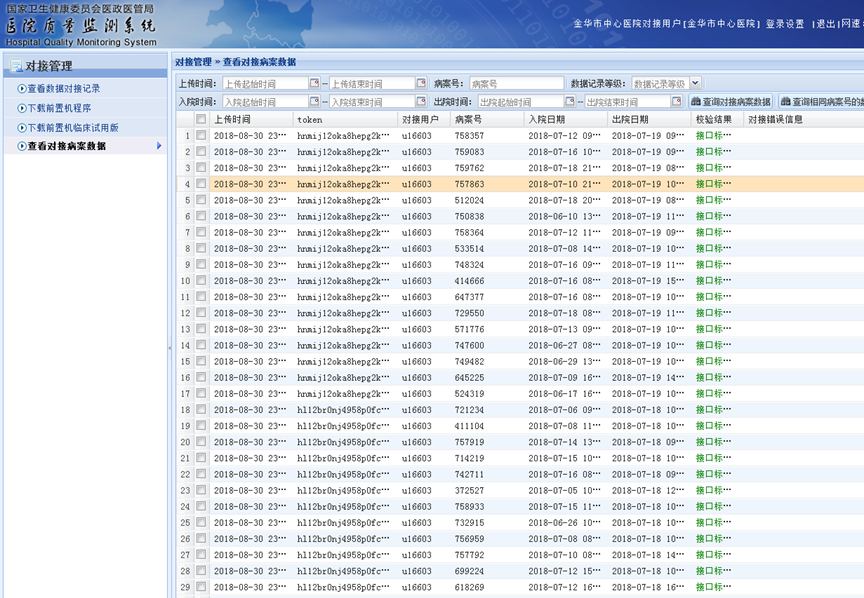Click the 查询相同病案号 button

pos(821,101)
